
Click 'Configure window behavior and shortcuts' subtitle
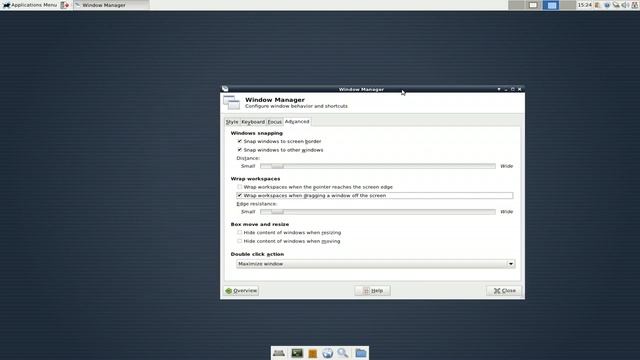(x=296, y=106)
